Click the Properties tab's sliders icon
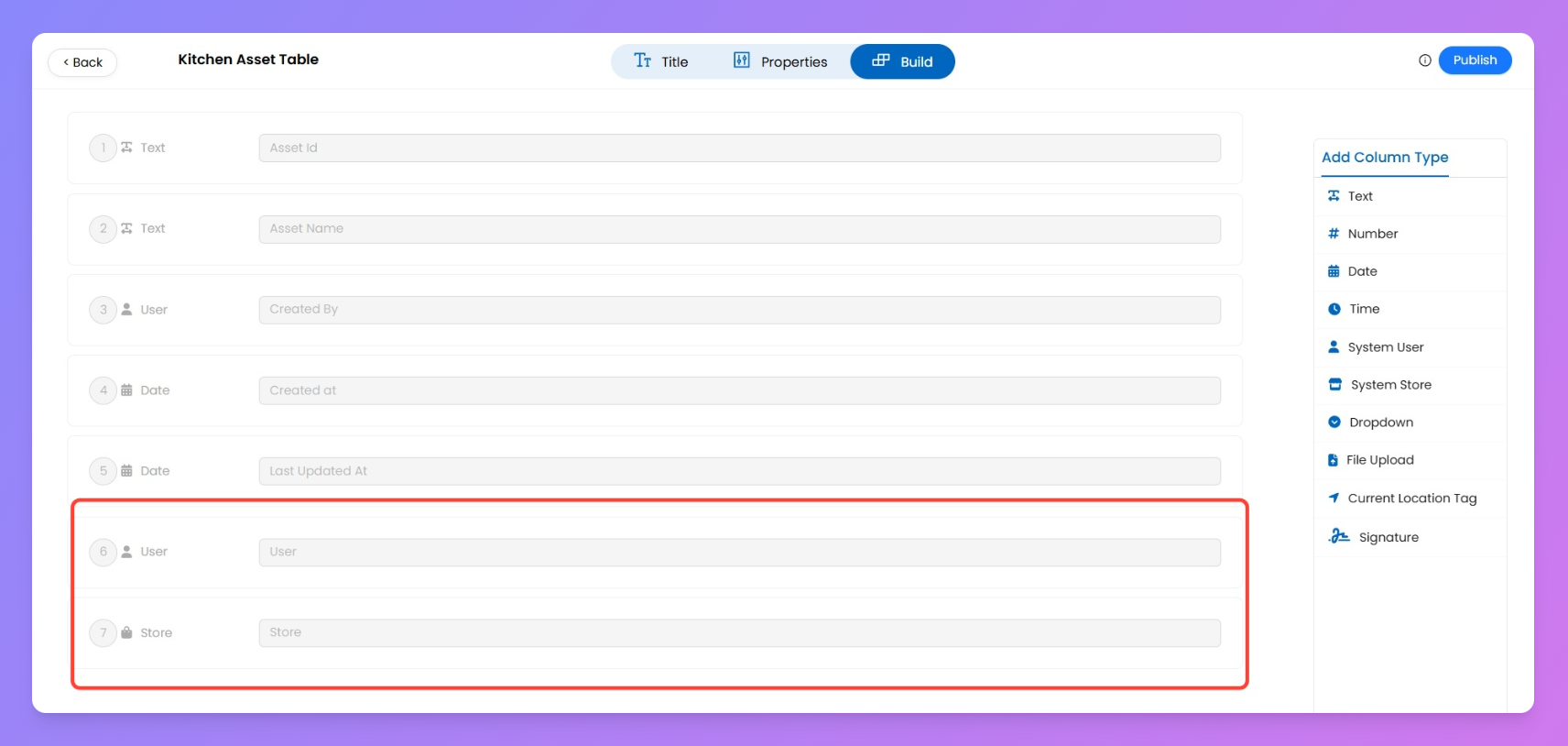 (742, 60)
